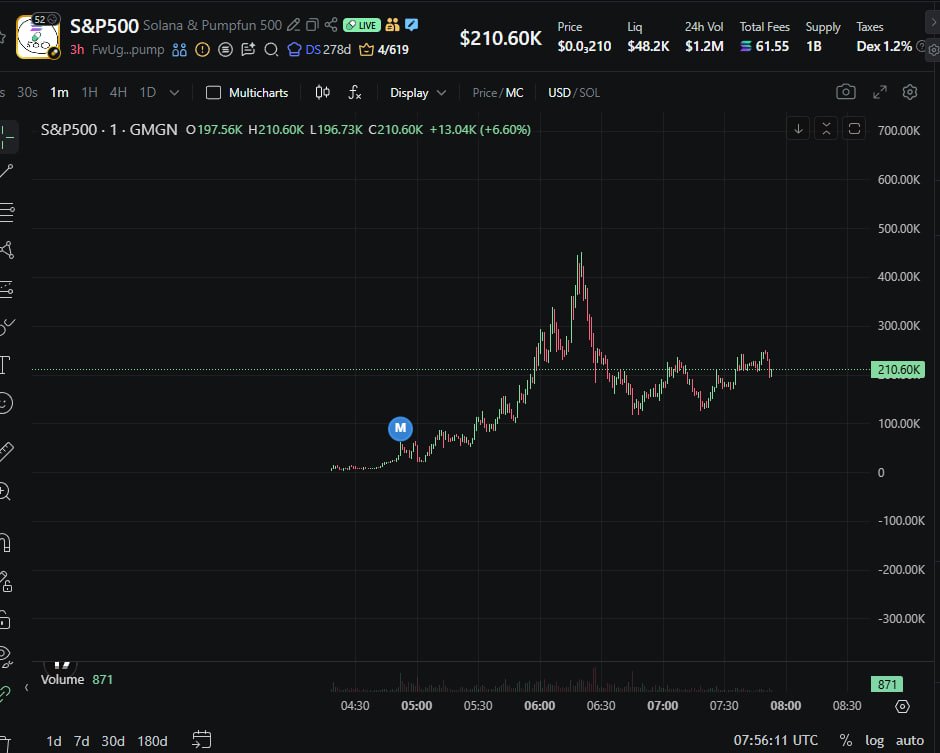Image resolution: width=940 pixels, height=753 pixels.
Task: Toggle the magnet snap mode
Action: point(5,543)
